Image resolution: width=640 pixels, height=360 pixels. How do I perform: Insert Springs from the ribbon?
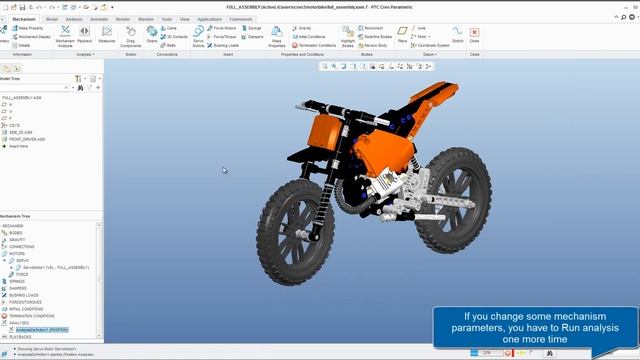coord(251,28)
